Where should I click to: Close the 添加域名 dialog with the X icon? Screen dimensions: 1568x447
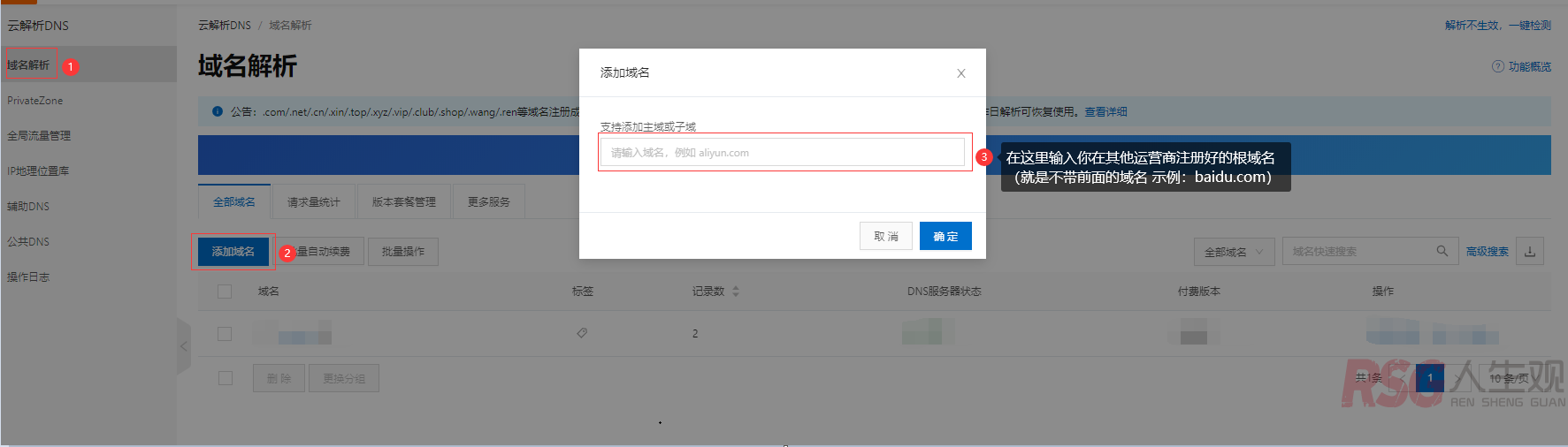[960, 73]
